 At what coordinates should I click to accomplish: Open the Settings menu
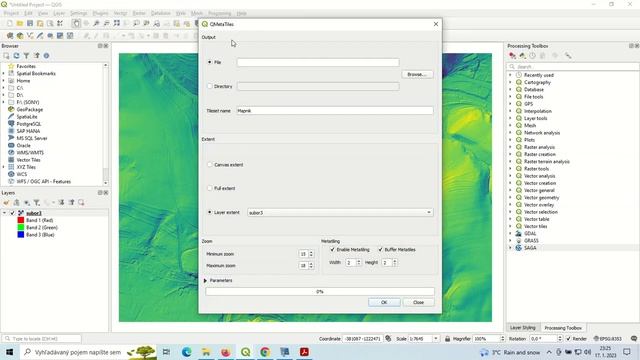click(78, 13)
